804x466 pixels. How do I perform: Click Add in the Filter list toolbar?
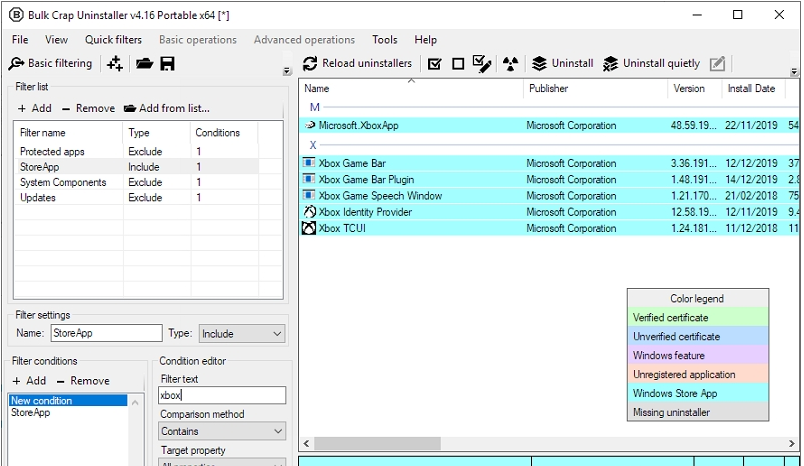click(35, 108)
